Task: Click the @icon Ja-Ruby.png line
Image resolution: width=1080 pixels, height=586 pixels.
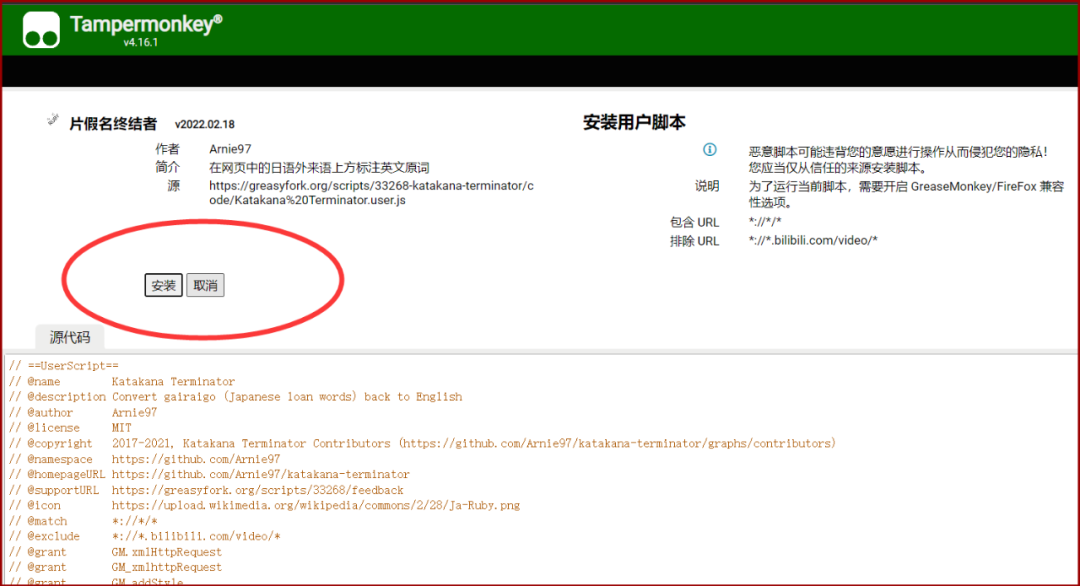Action: coord(264,505)
